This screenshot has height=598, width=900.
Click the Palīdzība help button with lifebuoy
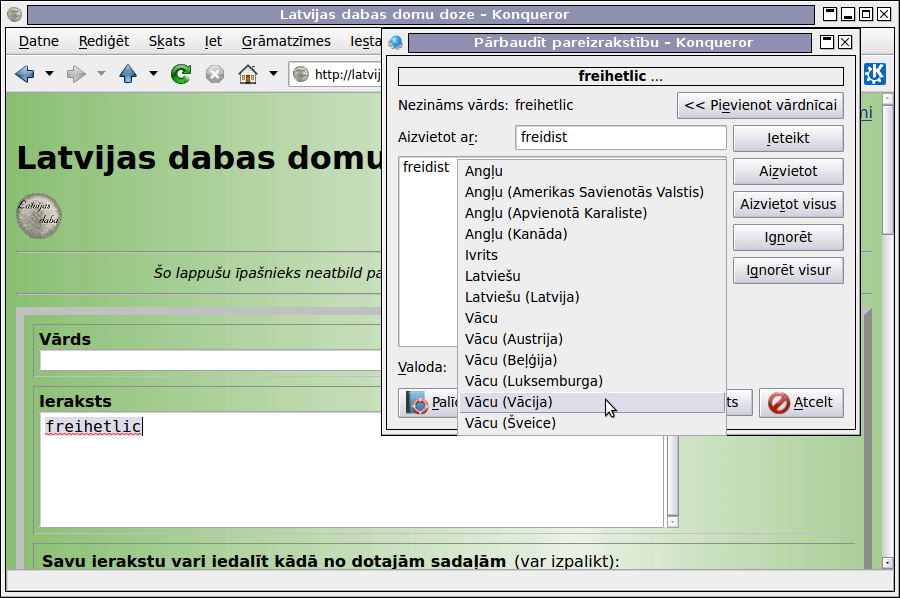point(428,403)
